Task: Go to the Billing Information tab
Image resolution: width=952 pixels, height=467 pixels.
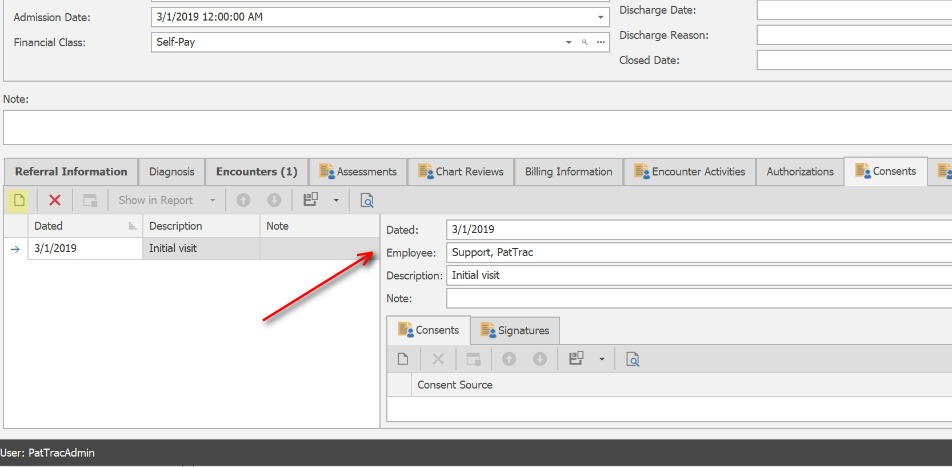Action: tap(568, 172)
